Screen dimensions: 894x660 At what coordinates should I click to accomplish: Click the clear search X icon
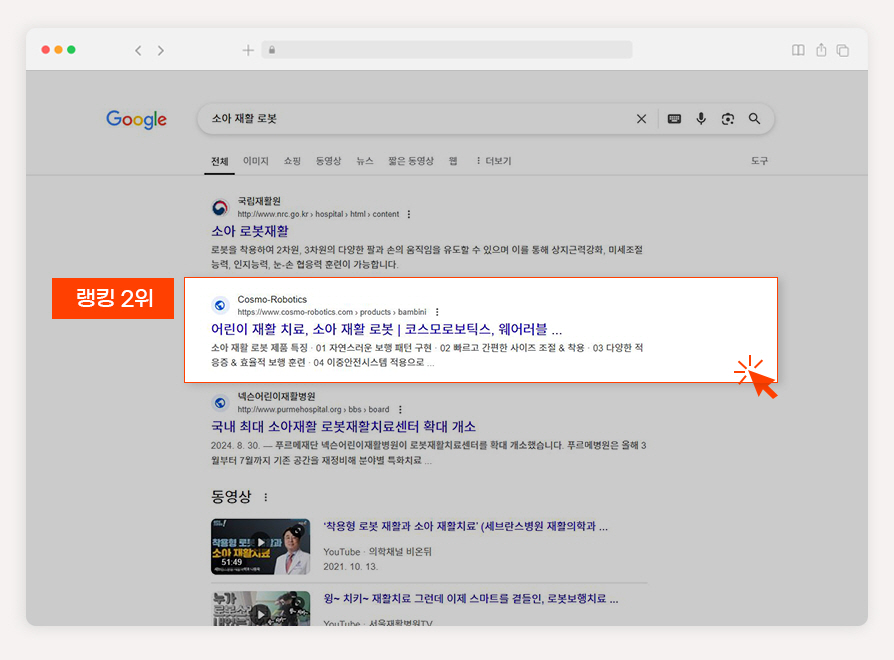641,119
